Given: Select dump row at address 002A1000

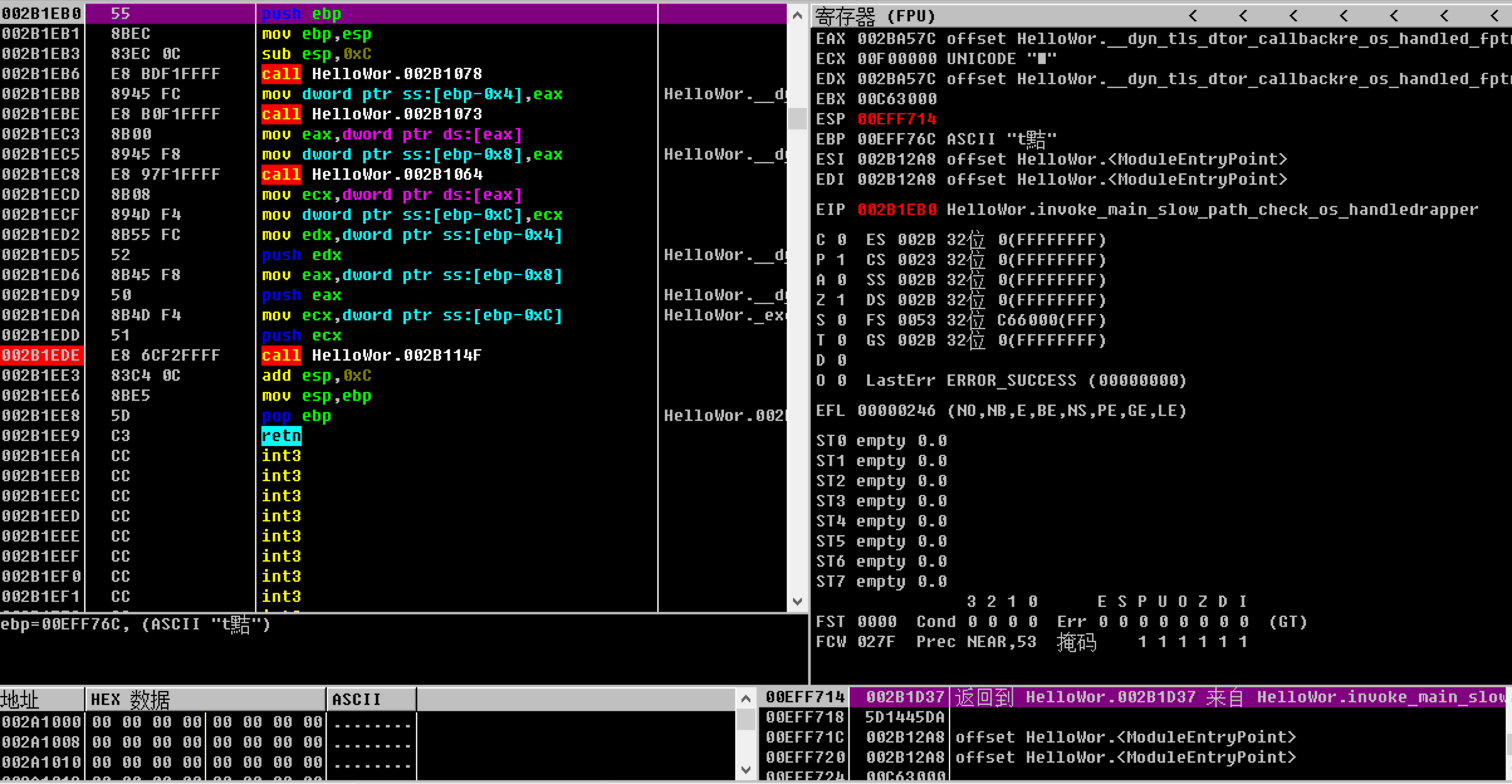Looking at the screenshot, I should tap(207, 722).
